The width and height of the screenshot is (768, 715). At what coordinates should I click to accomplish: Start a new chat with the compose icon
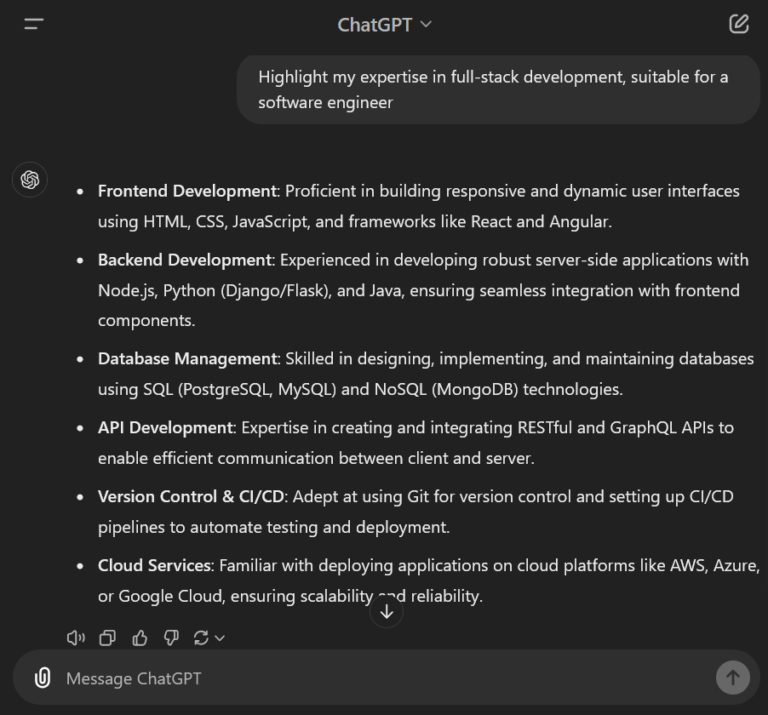tap(739, 24)
